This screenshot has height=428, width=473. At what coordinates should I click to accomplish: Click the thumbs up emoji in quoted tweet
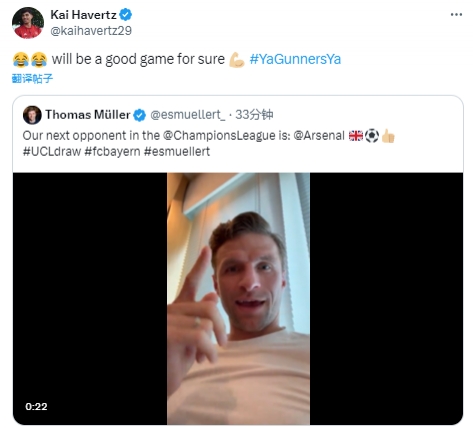[388, 136]
